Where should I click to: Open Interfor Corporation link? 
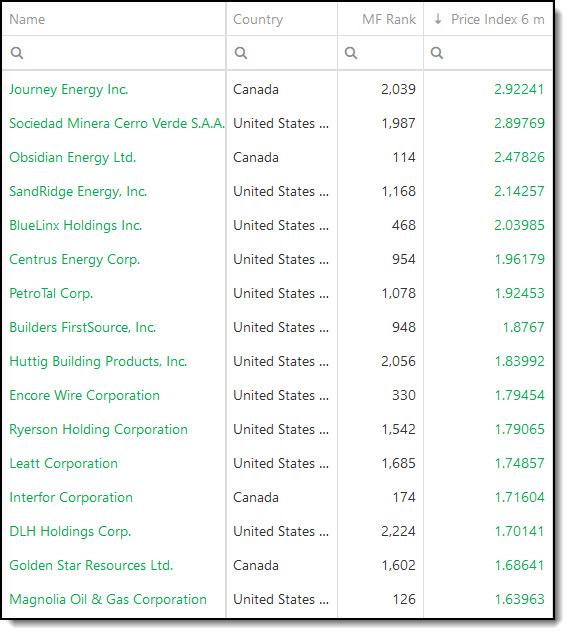[x=71, y=497]
